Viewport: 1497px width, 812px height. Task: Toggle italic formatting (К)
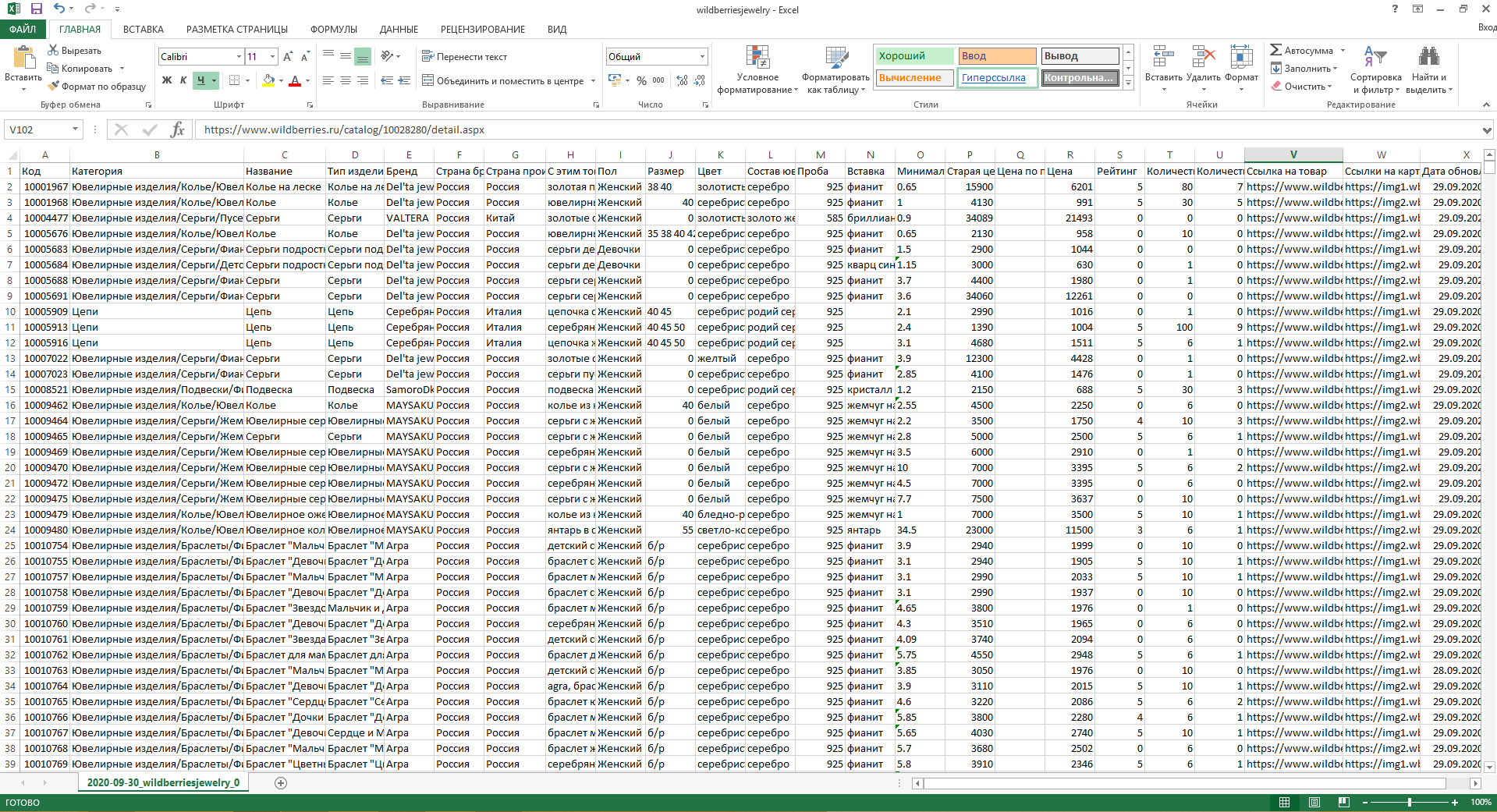pos(183,80)
